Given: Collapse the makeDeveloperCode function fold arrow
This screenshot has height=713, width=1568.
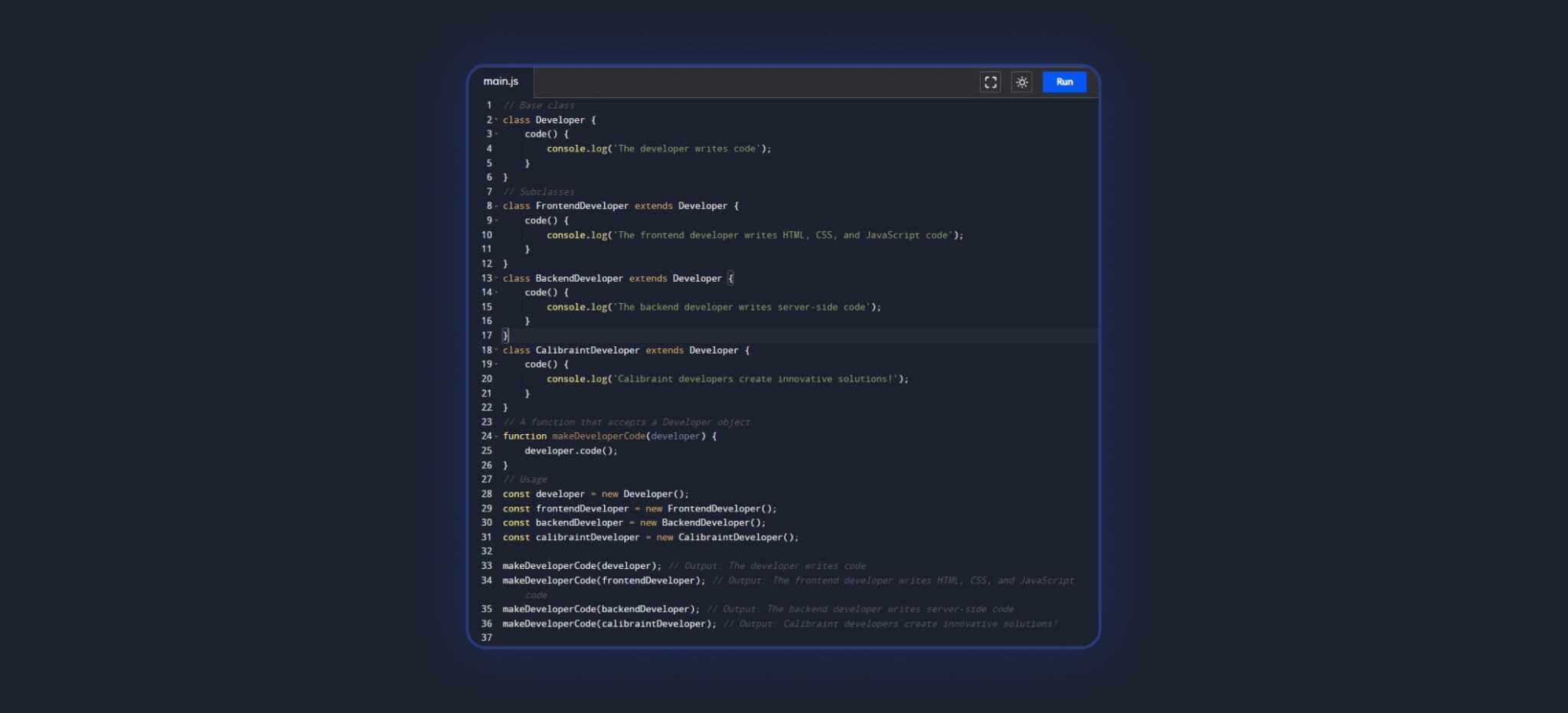Looking at the screenshot, I should point(498,436).
